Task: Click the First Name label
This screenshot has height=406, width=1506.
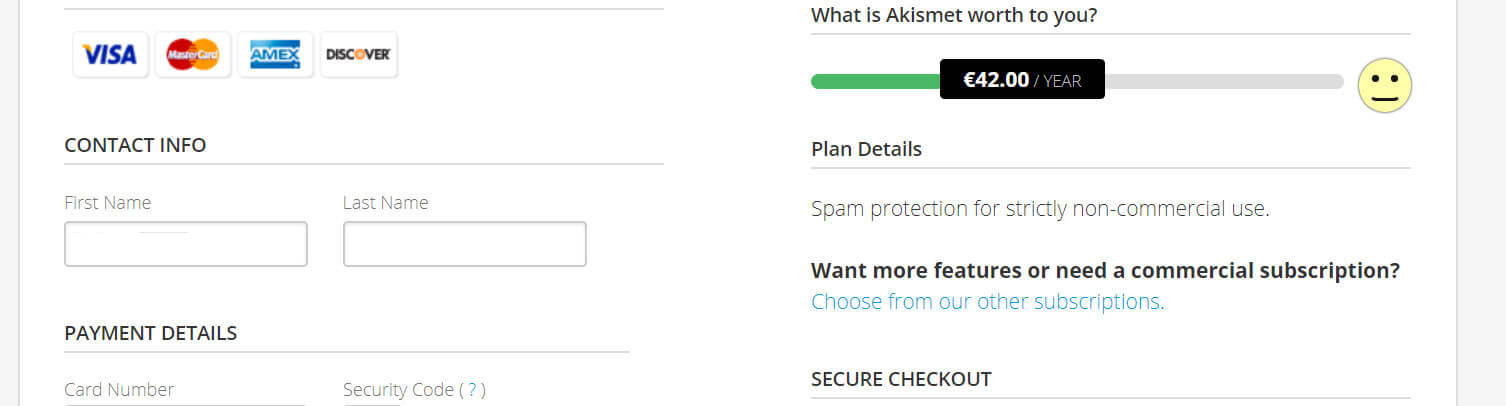Action: click(x=107, y=202)
